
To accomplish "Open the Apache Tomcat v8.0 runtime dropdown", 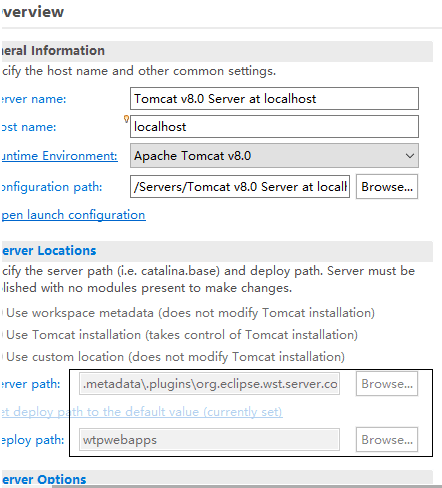I will (274, 156).
